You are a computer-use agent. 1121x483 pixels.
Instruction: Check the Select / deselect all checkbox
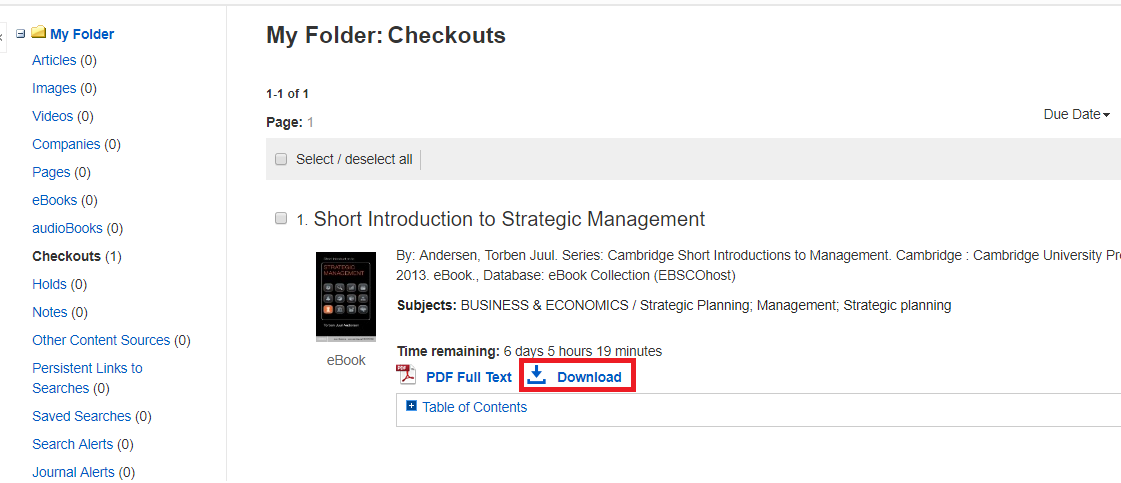pyautogui.click(x=281, y=159)
